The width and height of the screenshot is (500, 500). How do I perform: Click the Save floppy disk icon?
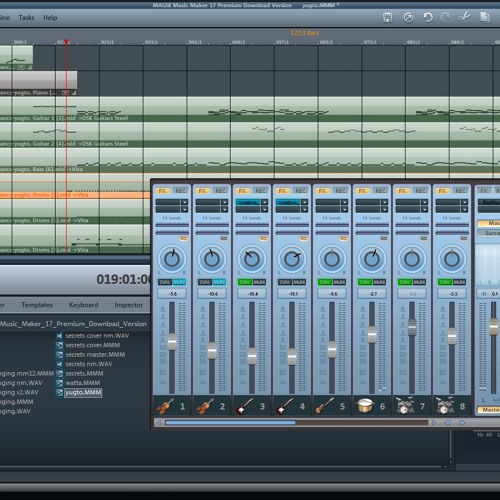click(387, 17)
